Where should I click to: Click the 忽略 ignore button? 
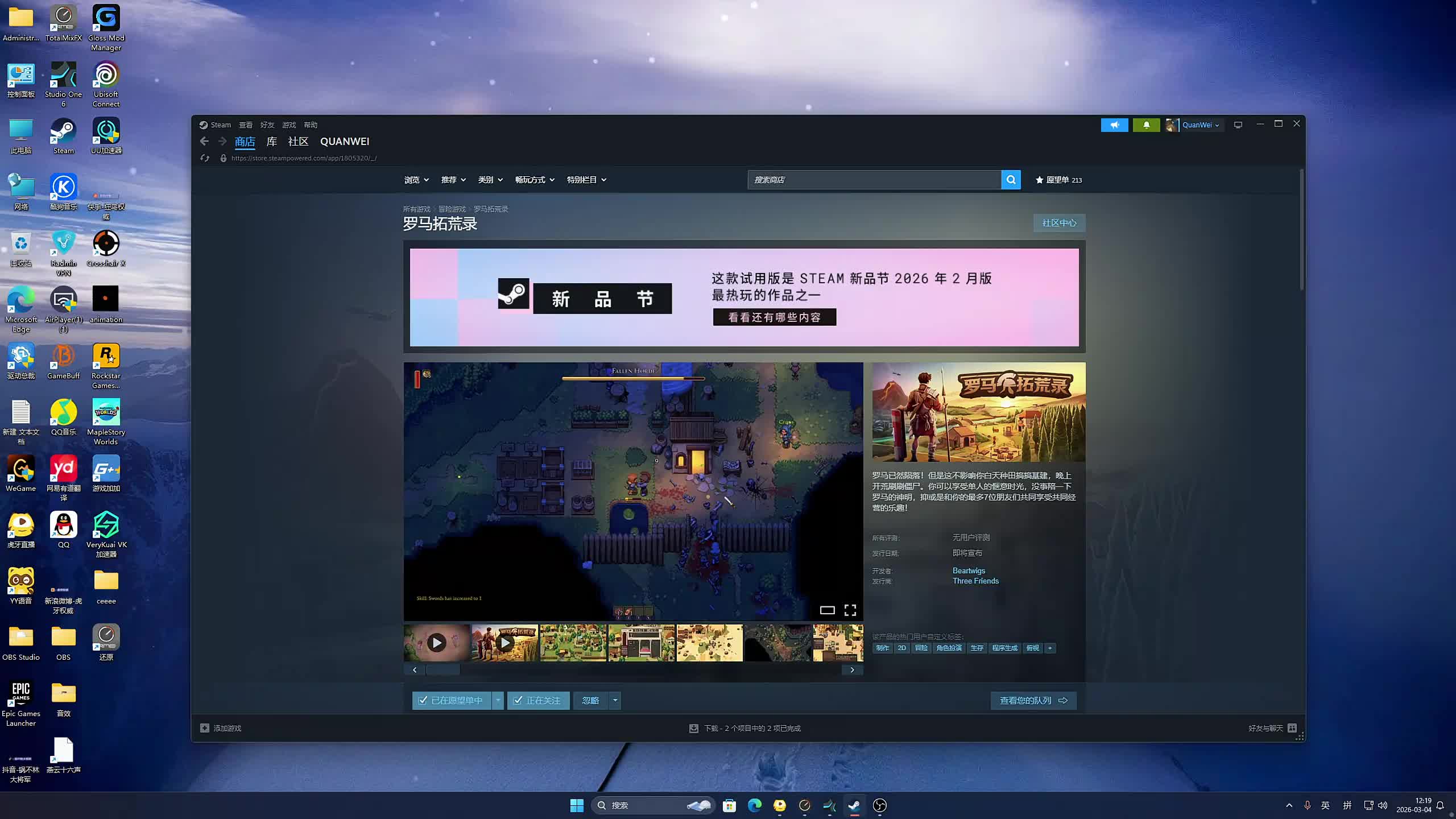[590, 701]
